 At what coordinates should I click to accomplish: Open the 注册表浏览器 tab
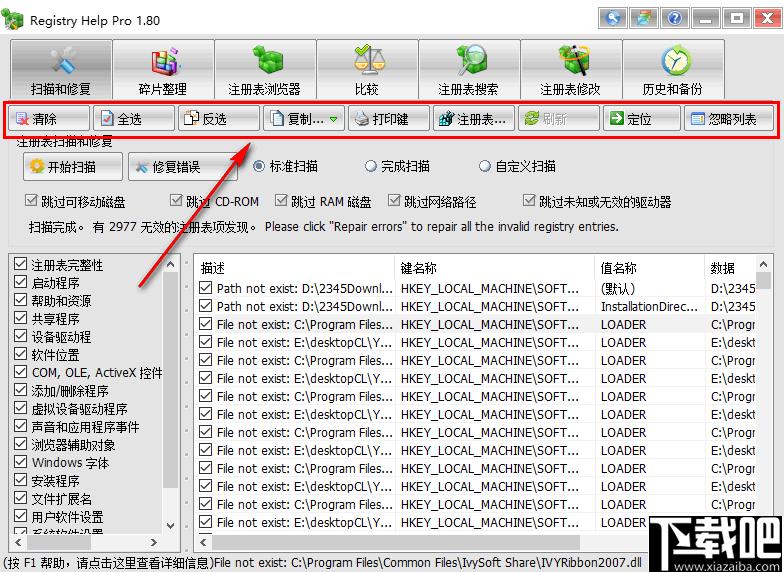click(265, 70)
